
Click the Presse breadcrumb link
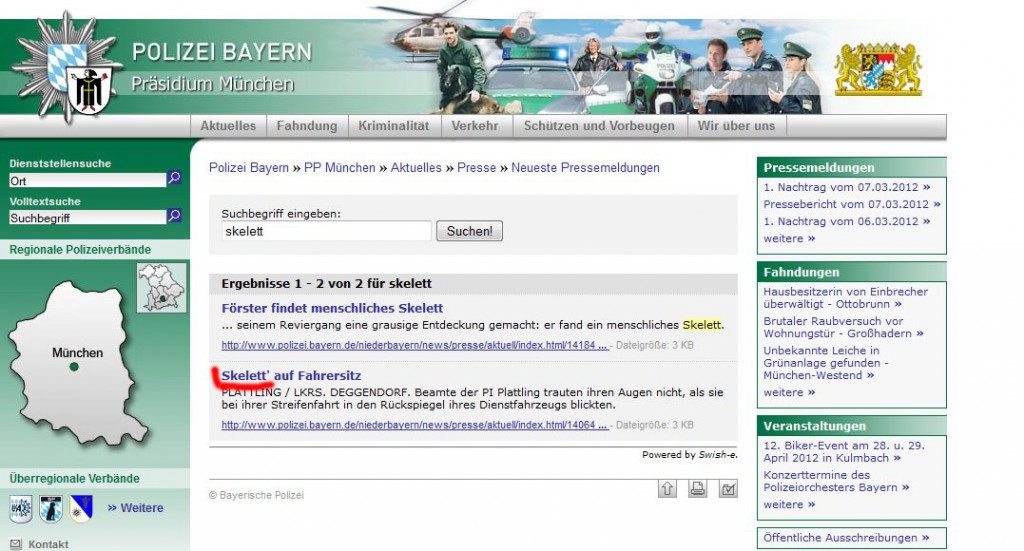(477, 168)
